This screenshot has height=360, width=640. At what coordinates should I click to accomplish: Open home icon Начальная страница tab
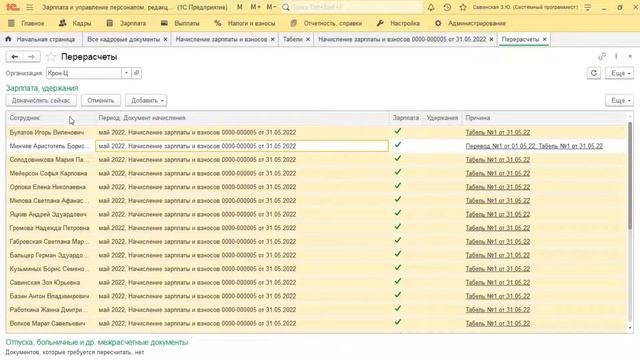8,39
